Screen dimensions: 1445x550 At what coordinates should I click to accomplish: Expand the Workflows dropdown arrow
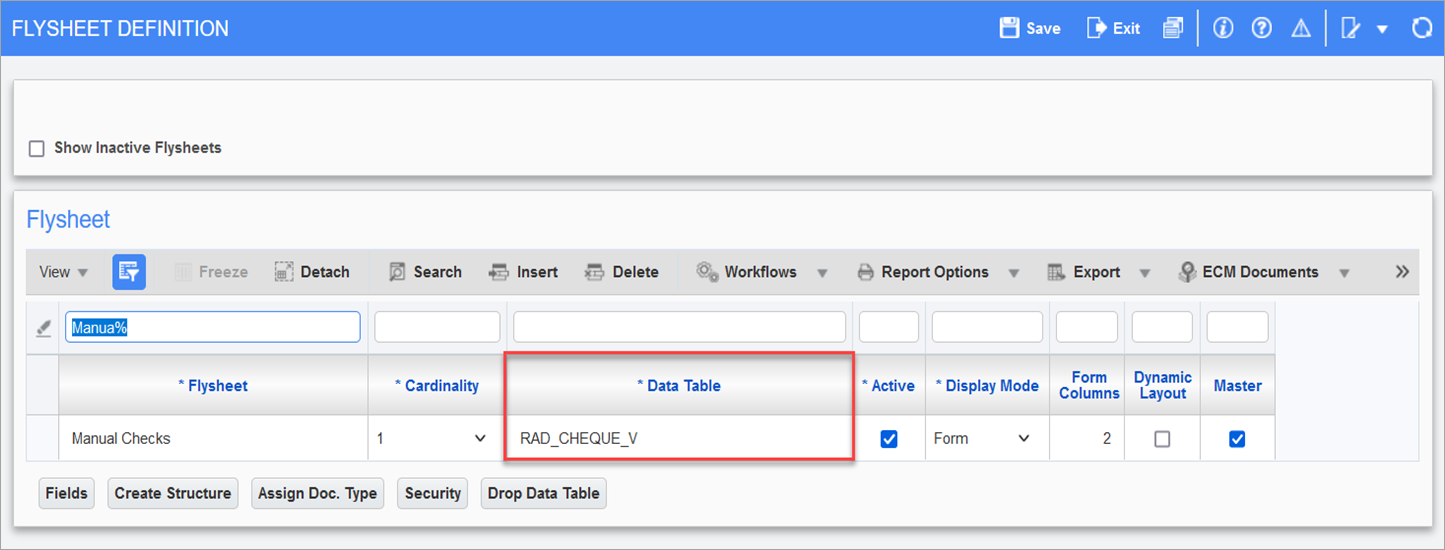point(822,273)
